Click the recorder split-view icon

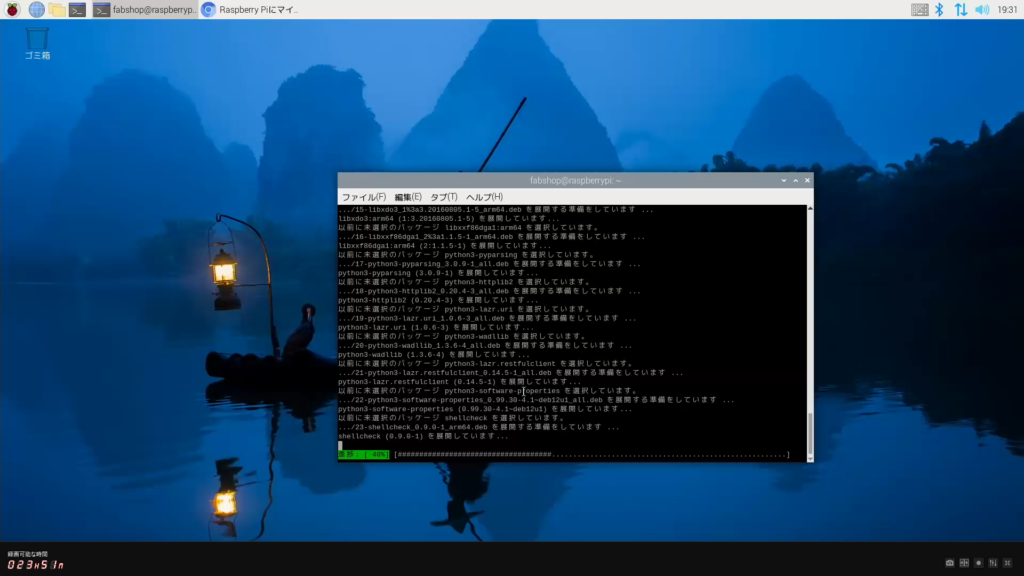coord(964,563)
